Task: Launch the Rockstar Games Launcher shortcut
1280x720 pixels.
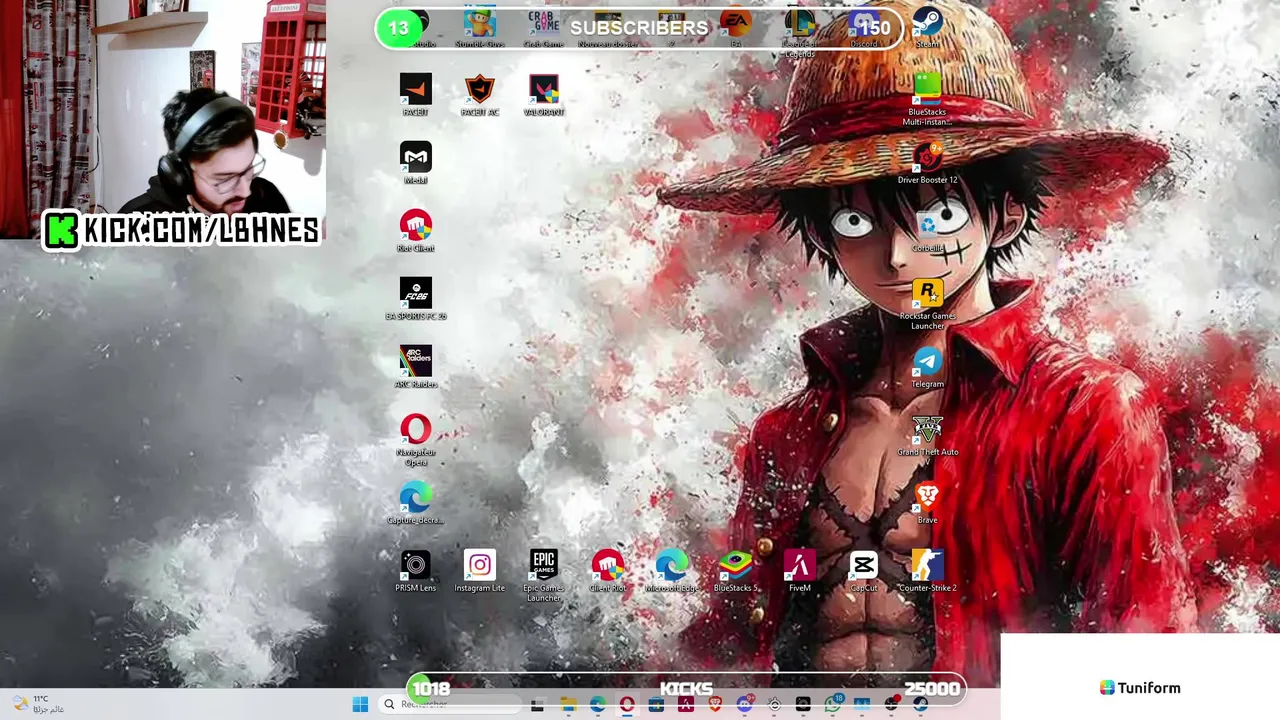Action: (x=927, y=304)
